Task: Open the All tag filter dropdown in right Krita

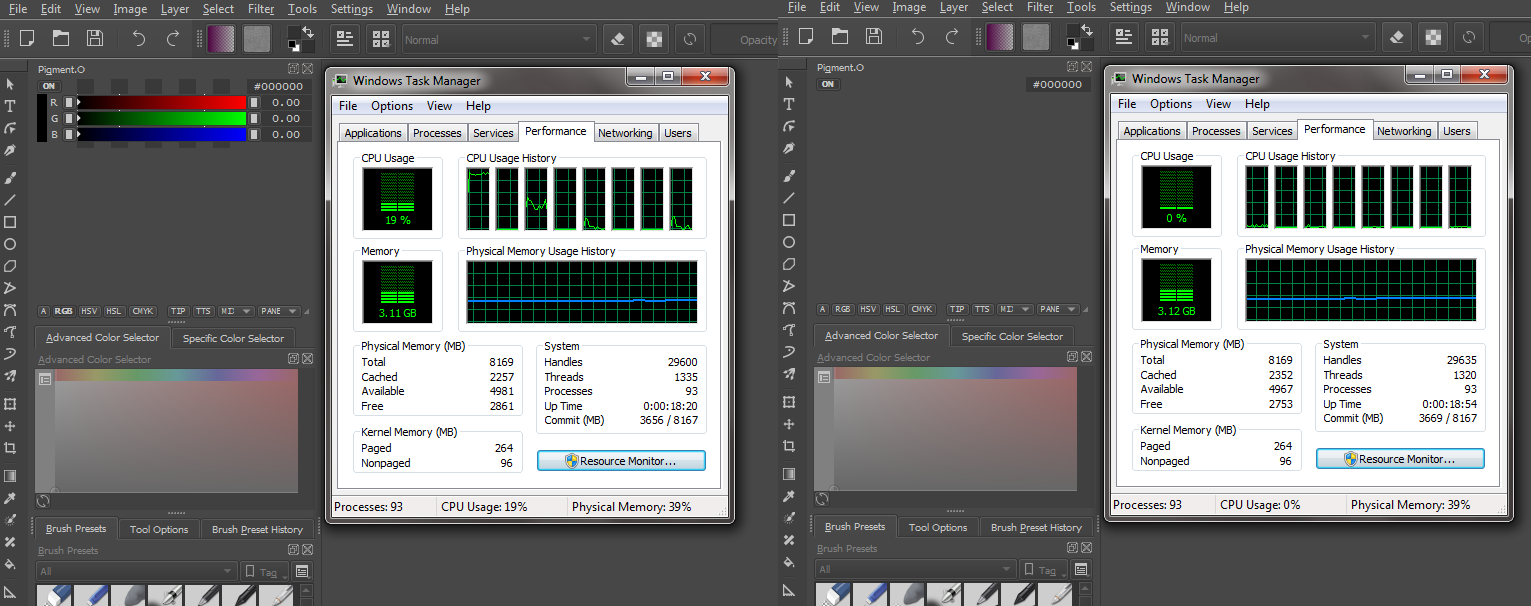Action: click(915, 569)
